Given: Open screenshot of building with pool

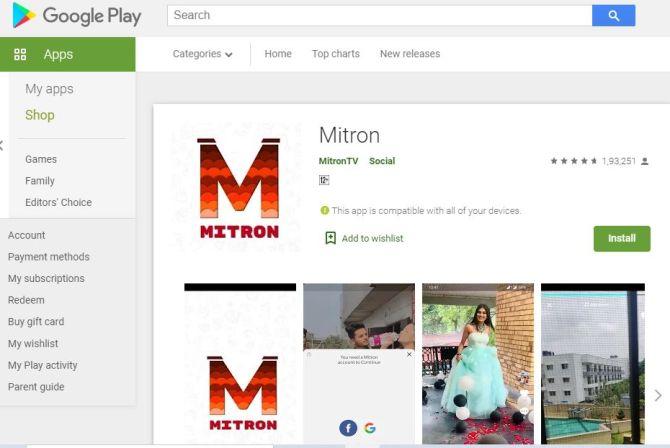Looking at the screenshot, I should [x=593, y=364].
